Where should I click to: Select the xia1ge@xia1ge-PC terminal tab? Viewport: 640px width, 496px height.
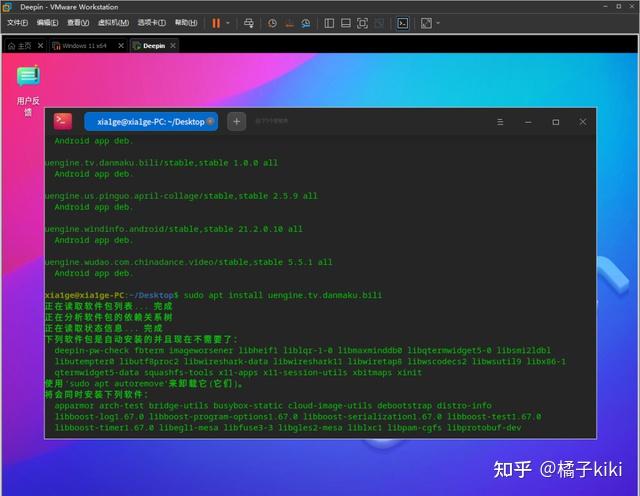click(151, 122)
